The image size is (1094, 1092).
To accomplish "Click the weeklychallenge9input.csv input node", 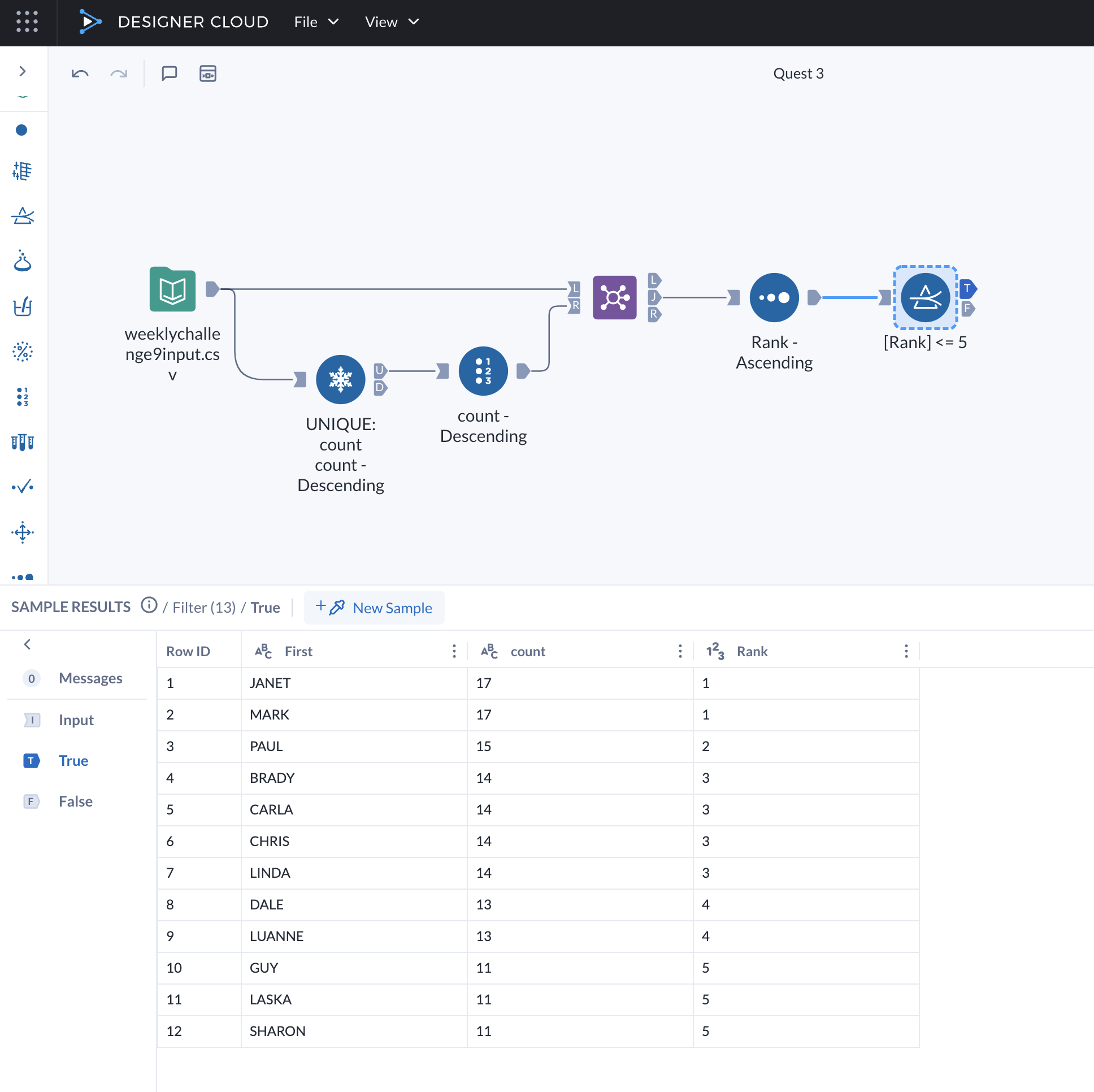I will [x=172, y=289].
